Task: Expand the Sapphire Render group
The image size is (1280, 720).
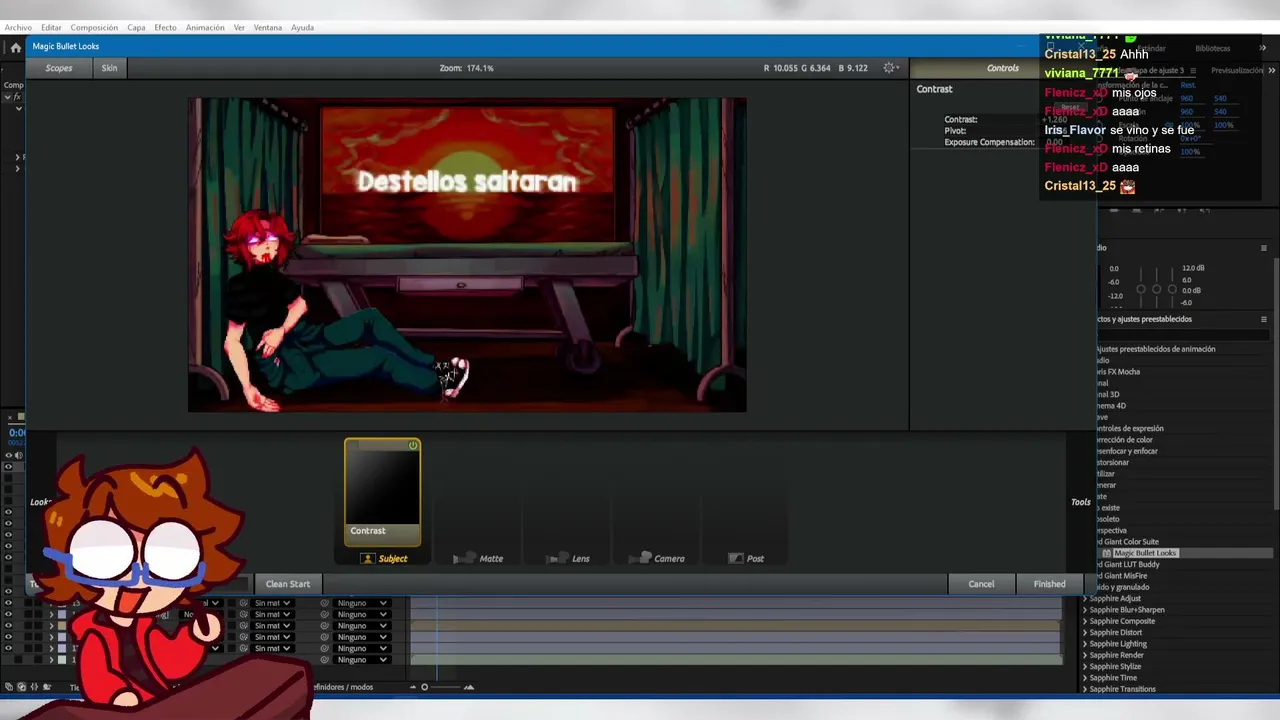Action: [1085, 655]
